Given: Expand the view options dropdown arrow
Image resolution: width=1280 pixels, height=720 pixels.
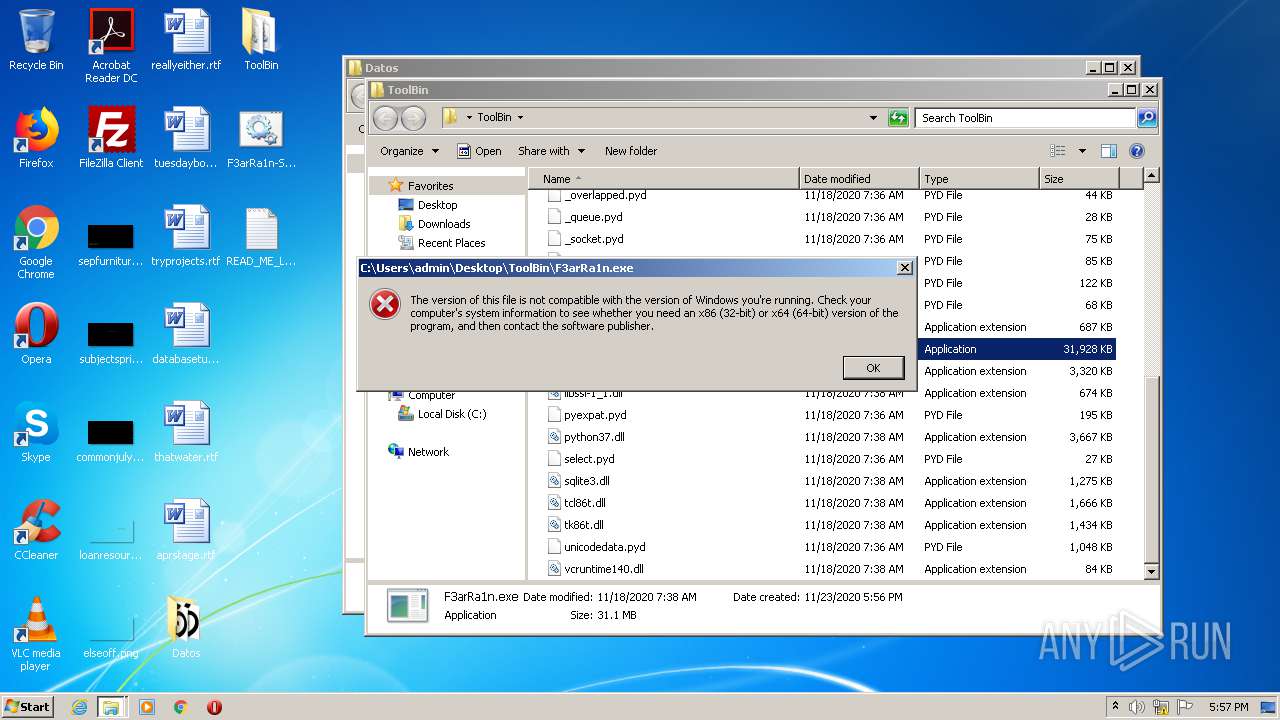Looking at the screenshot, I should coord(1082,151).
